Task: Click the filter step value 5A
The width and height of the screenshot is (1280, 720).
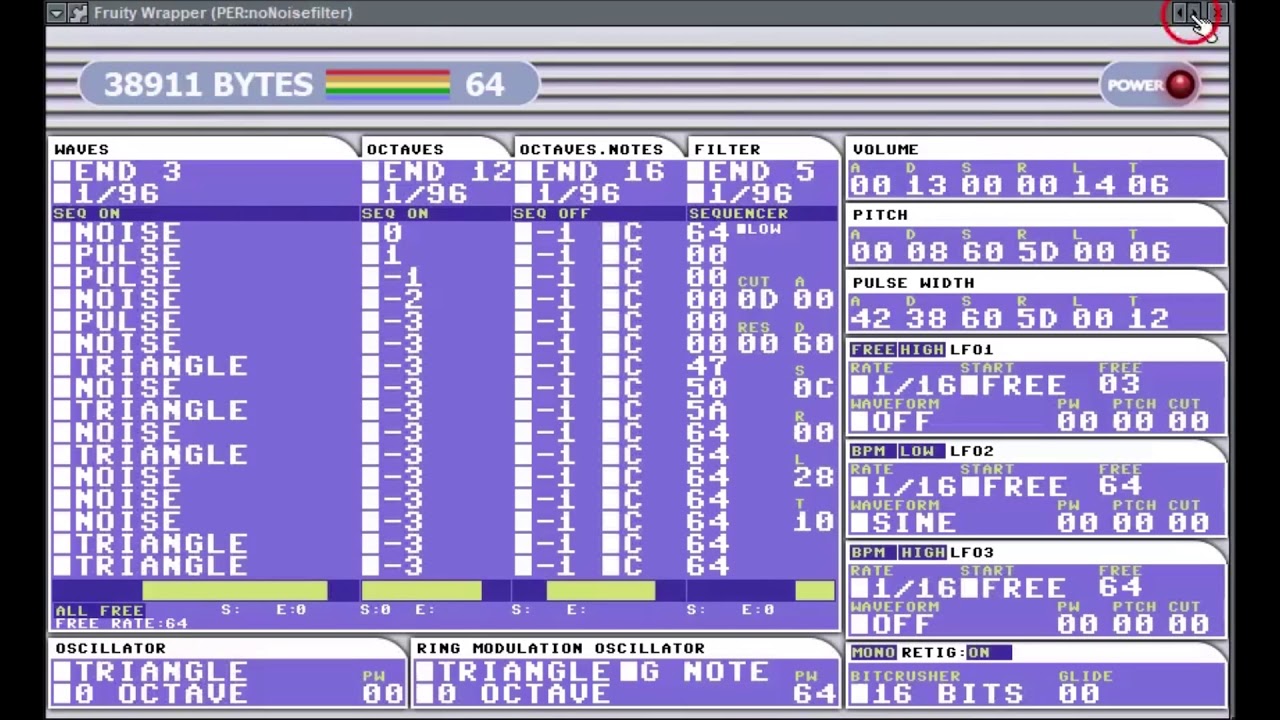Action: click(707, 410)
